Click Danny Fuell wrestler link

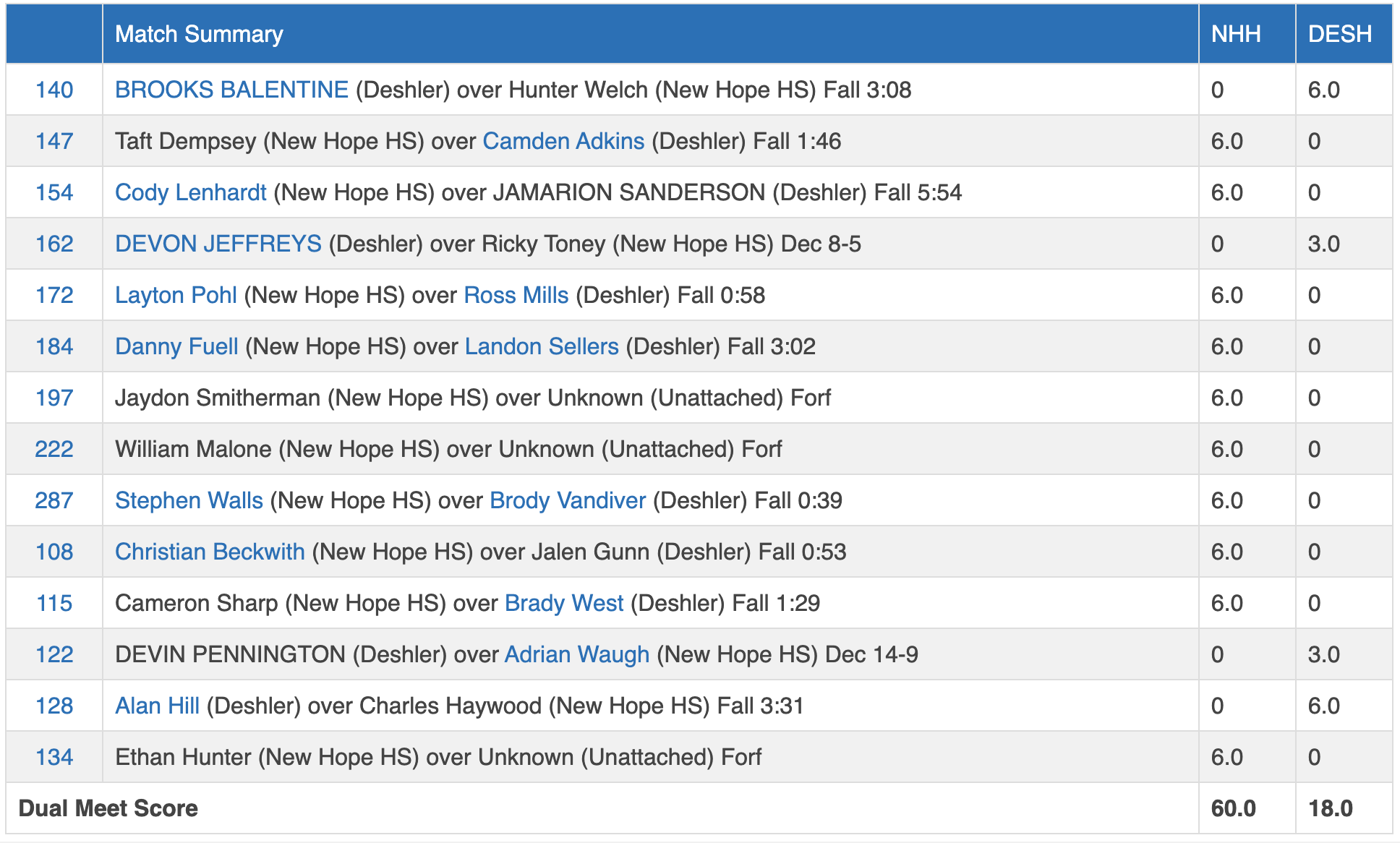[x=176, y=346]
